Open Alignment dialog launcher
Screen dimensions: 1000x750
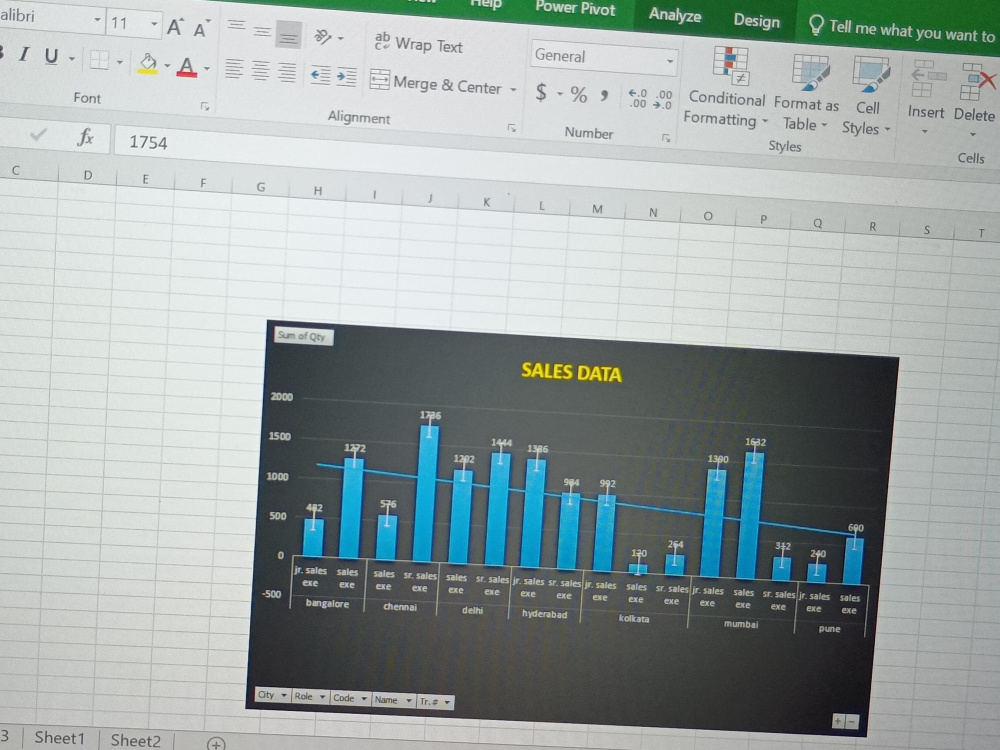511,128
